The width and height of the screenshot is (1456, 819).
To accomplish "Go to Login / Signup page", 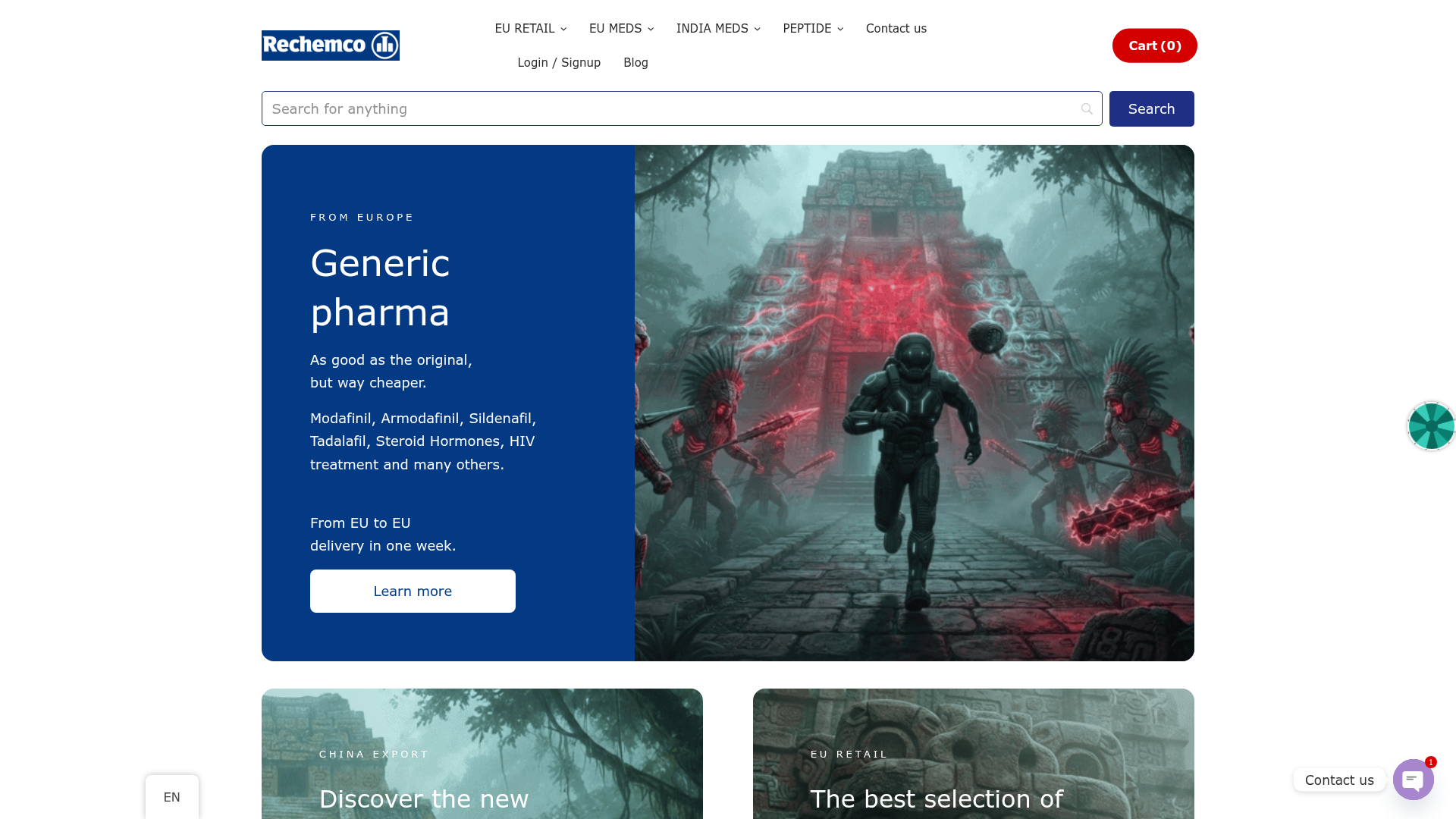I will [559, 63].
